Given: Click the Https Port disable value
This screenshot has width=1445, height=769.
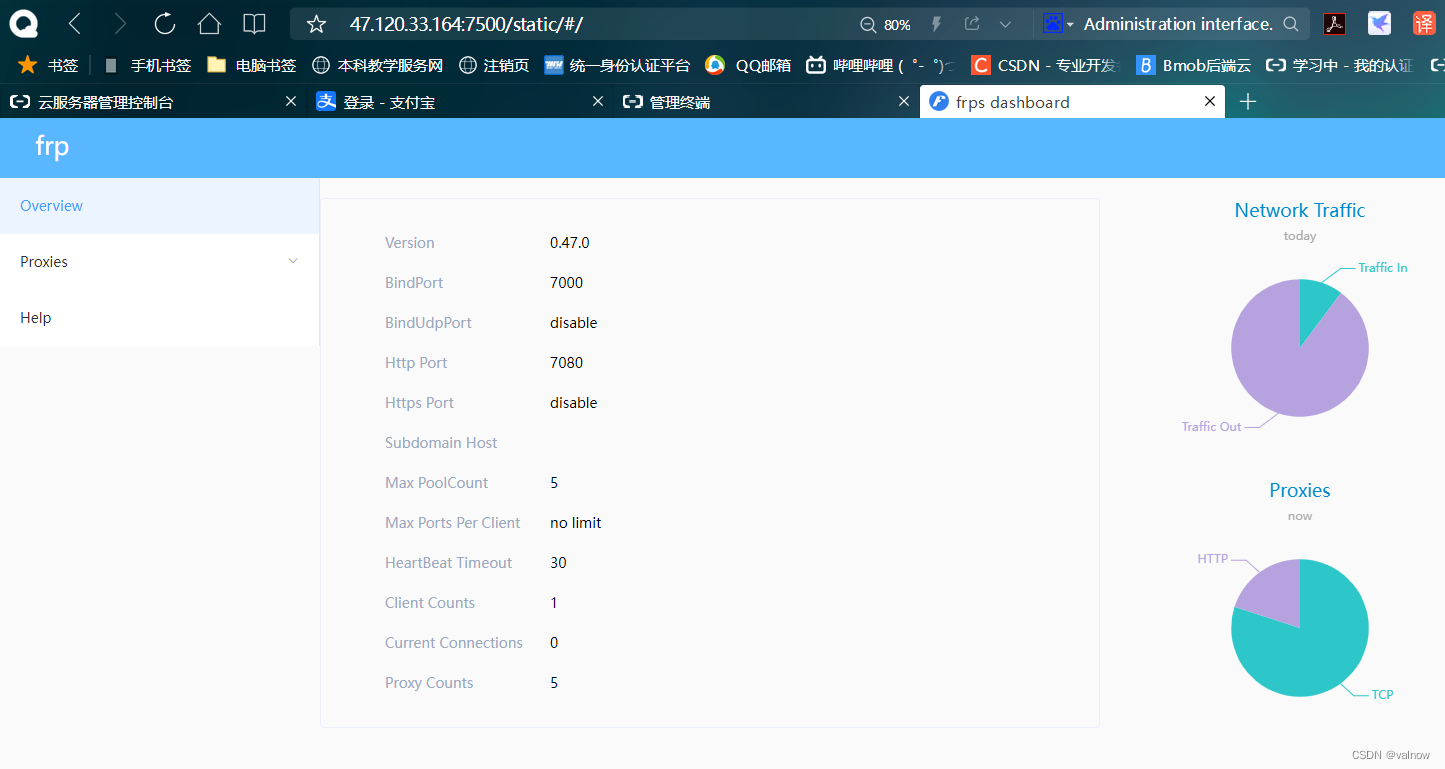Looking at the screenshot, I should tap(574, 403).
